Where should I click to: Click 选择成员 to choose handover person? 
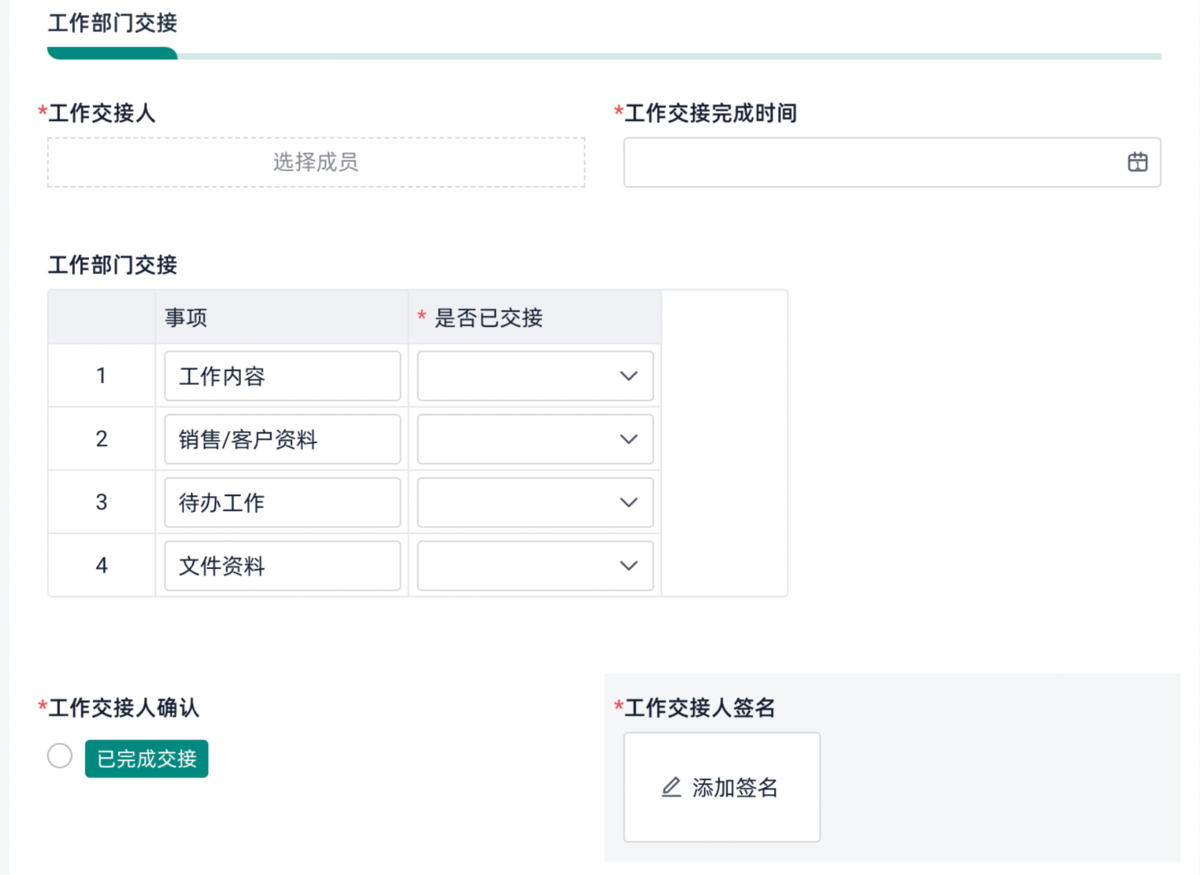(x=316, y=162)
